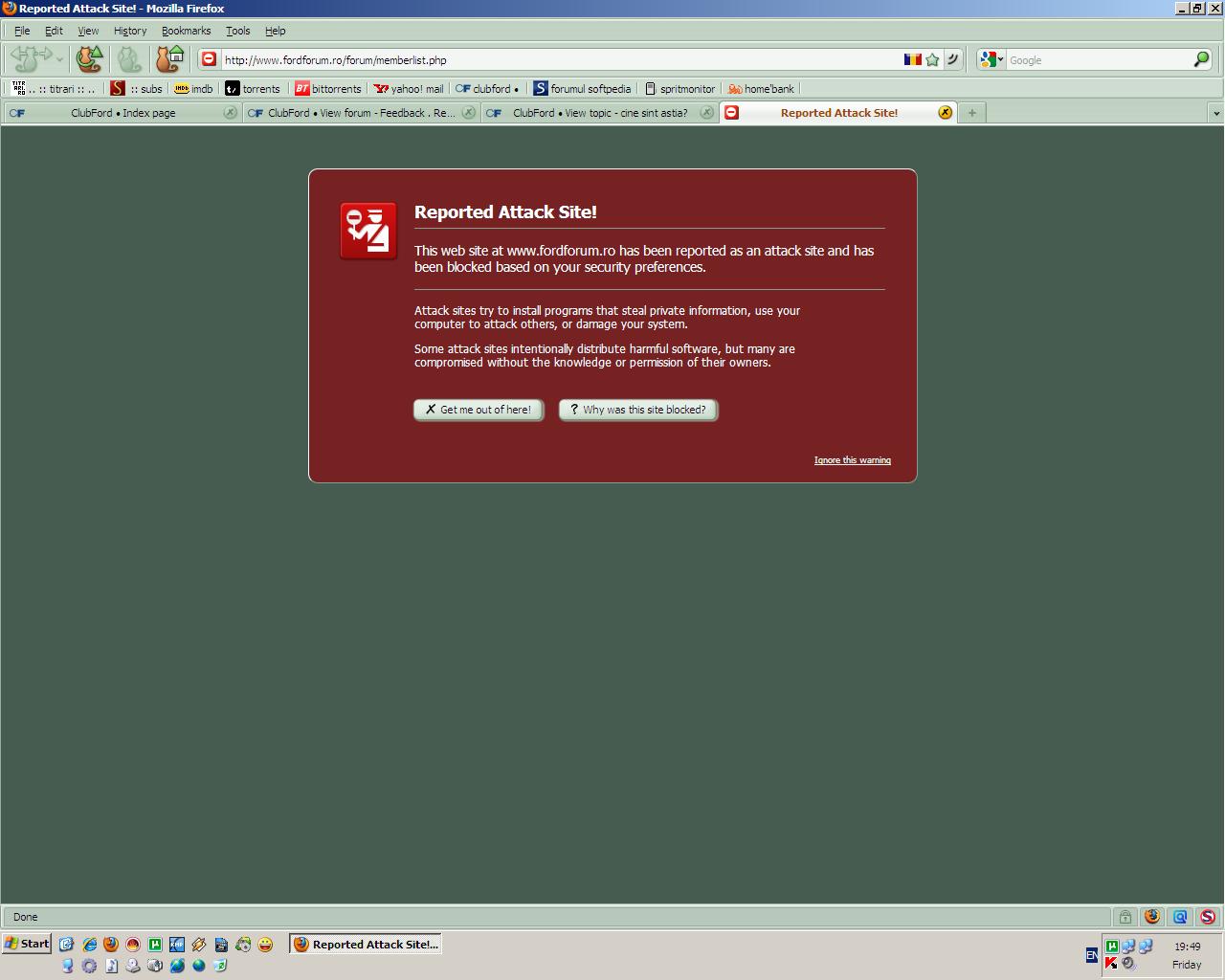
Task: Open Internet Explorer from quick launch
Action: tap(89, 945)
